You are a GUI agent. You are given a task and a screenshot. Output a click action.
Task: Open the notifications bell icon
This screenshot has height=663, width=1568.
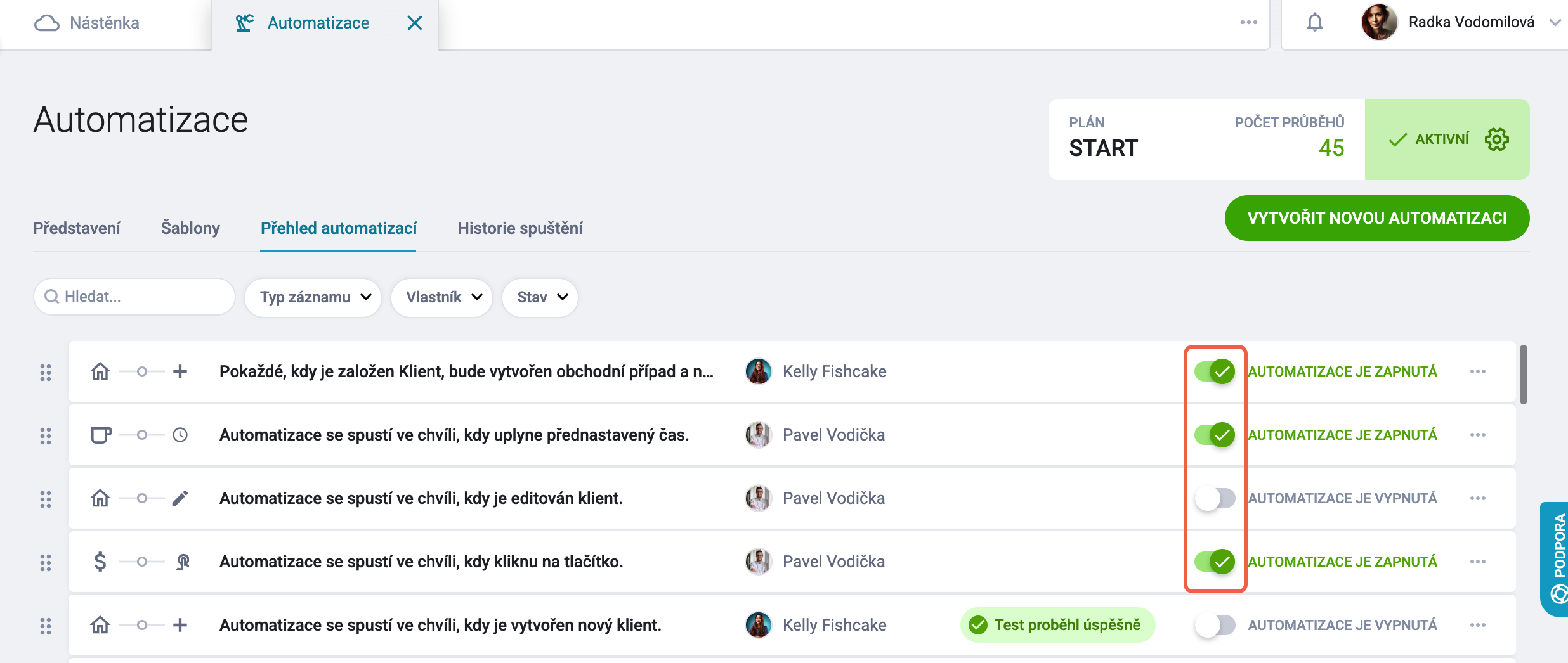click(1315, 23)
